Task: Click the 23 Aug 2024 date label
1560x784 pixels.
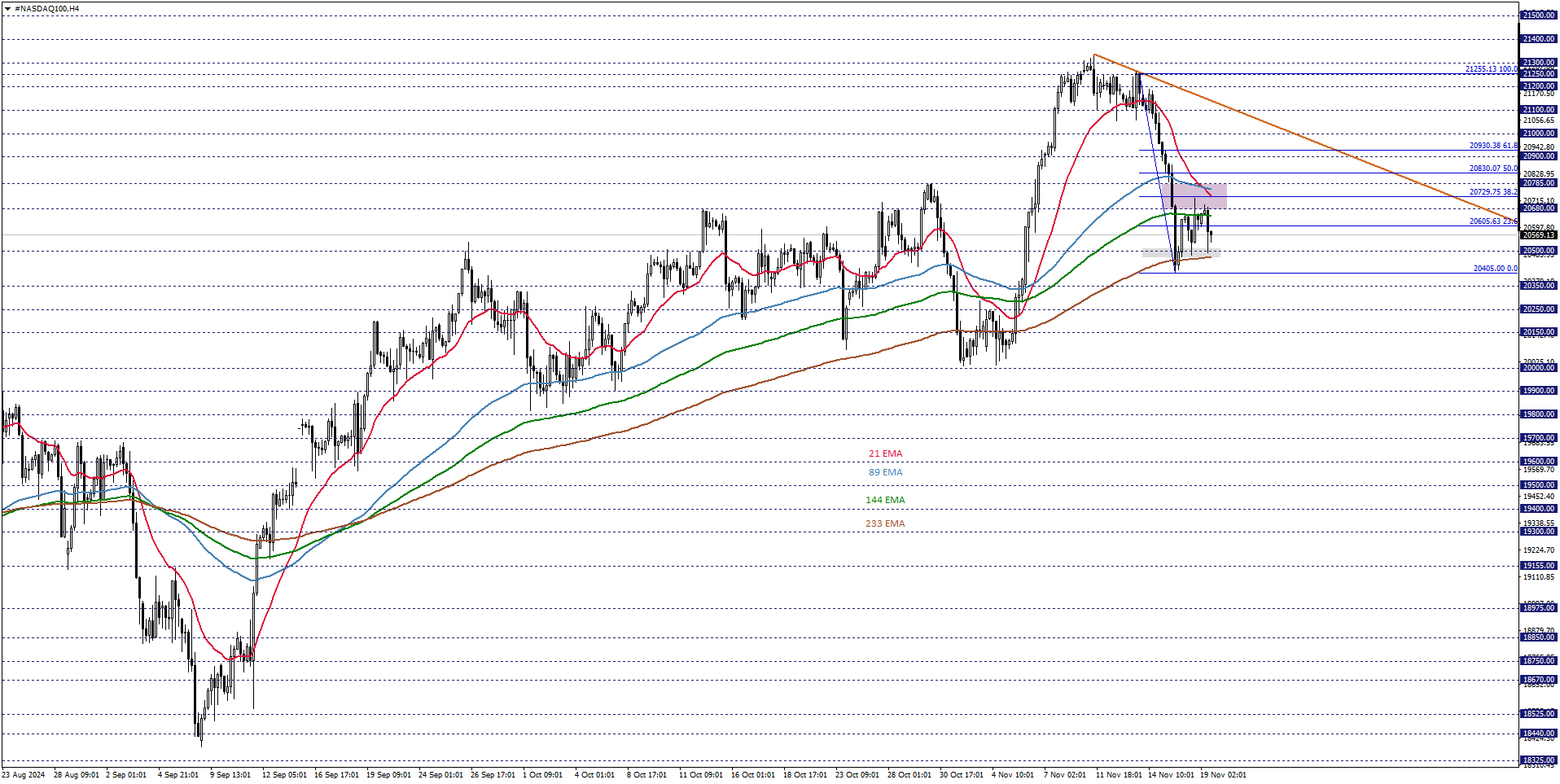Action: [24, 775]
